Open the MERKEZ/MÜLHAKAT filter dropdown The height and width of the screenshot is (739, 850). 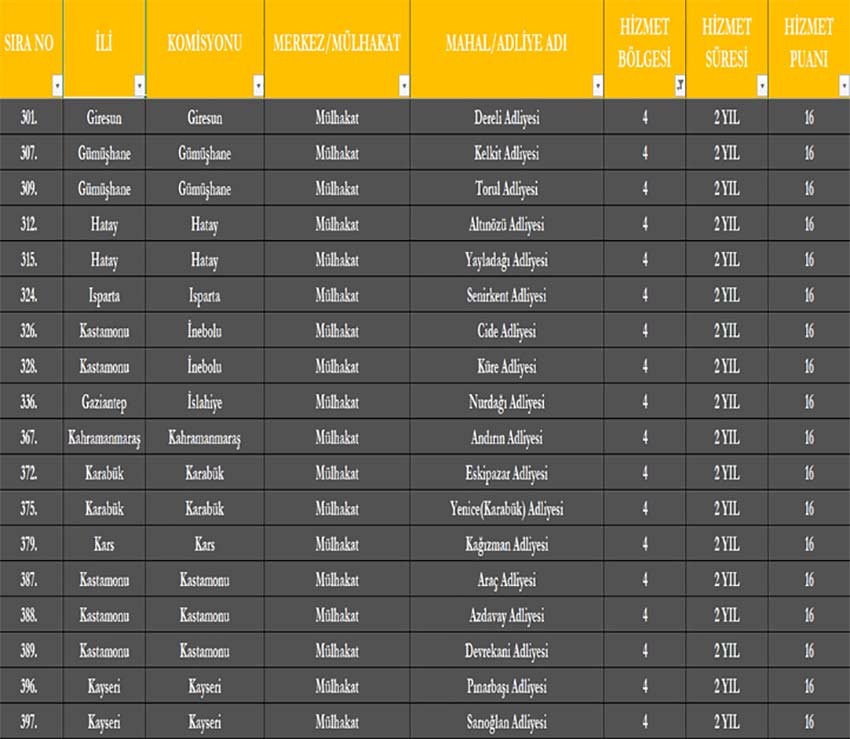[x=404, y=86]
